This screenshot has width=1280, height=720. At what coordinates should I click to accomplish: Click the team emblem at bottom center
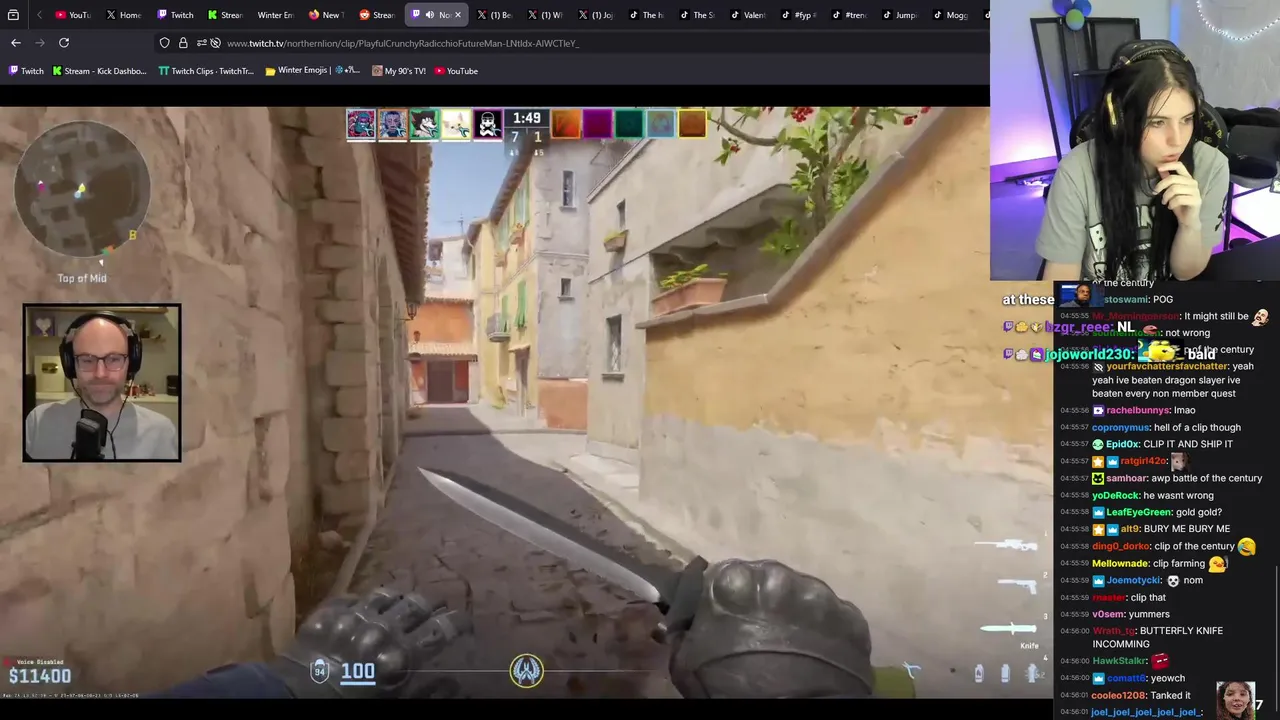click(527, 671)
